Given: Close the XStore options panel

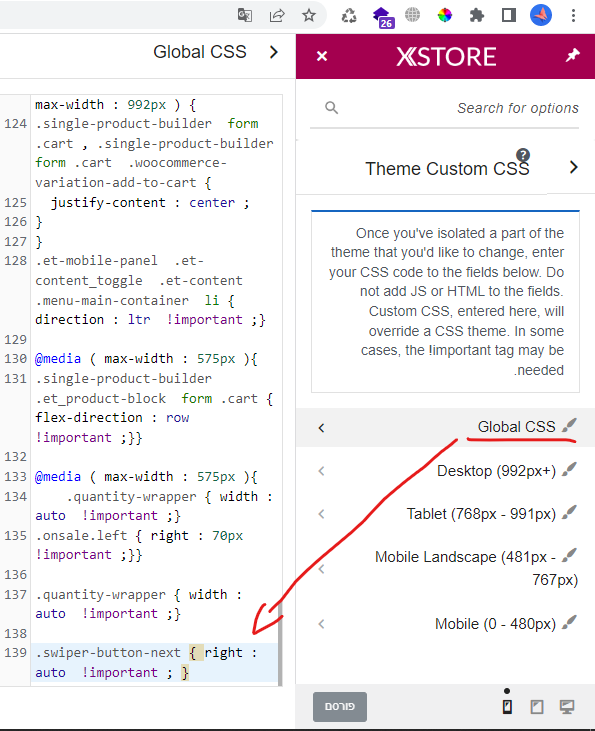Looking at the screenshot, I should pyautogui.click(x=322, y=56).
